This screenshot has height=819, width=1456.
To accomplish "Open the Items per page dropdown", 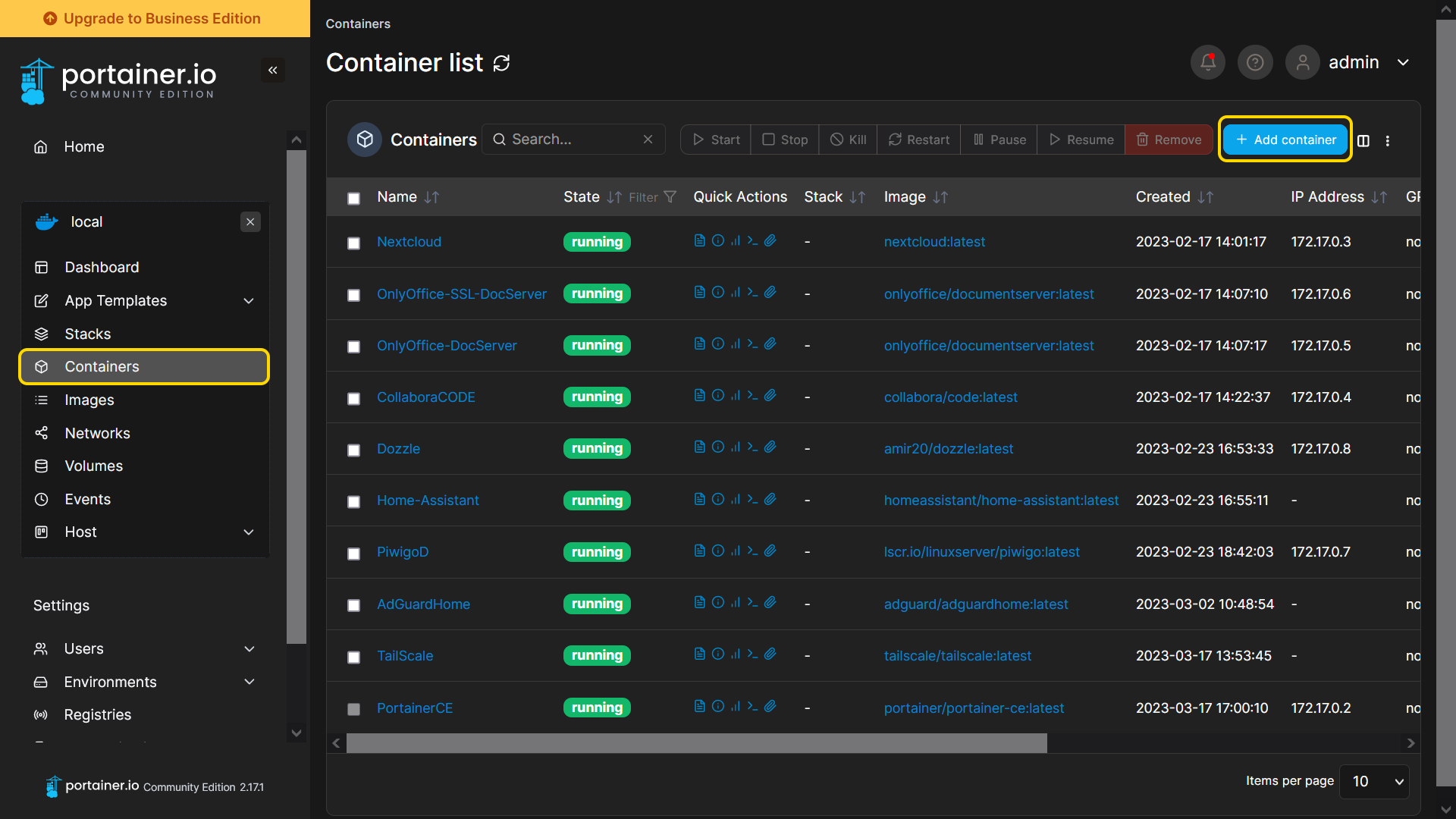I will 1374,781.
